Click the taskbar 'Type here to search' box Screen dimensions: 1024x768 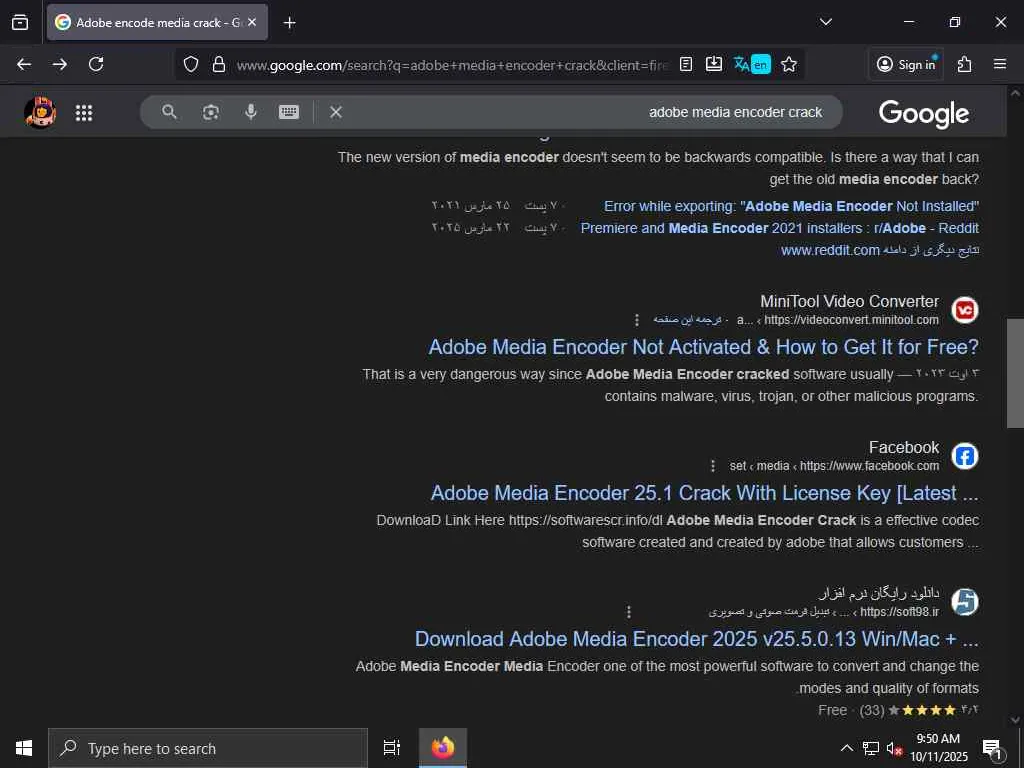point(208,748)
